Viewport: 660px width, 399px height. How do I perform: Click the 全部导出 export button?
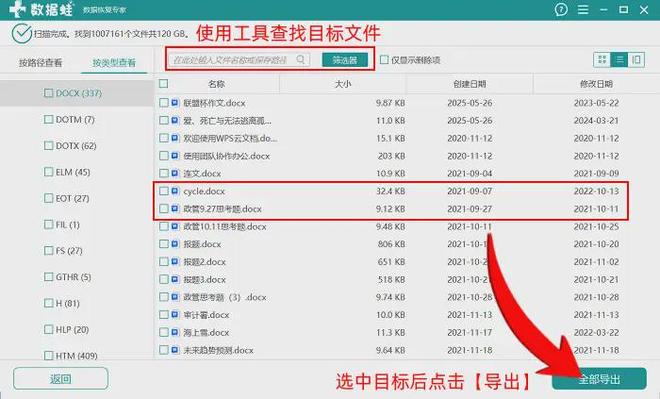pos(599,379)
